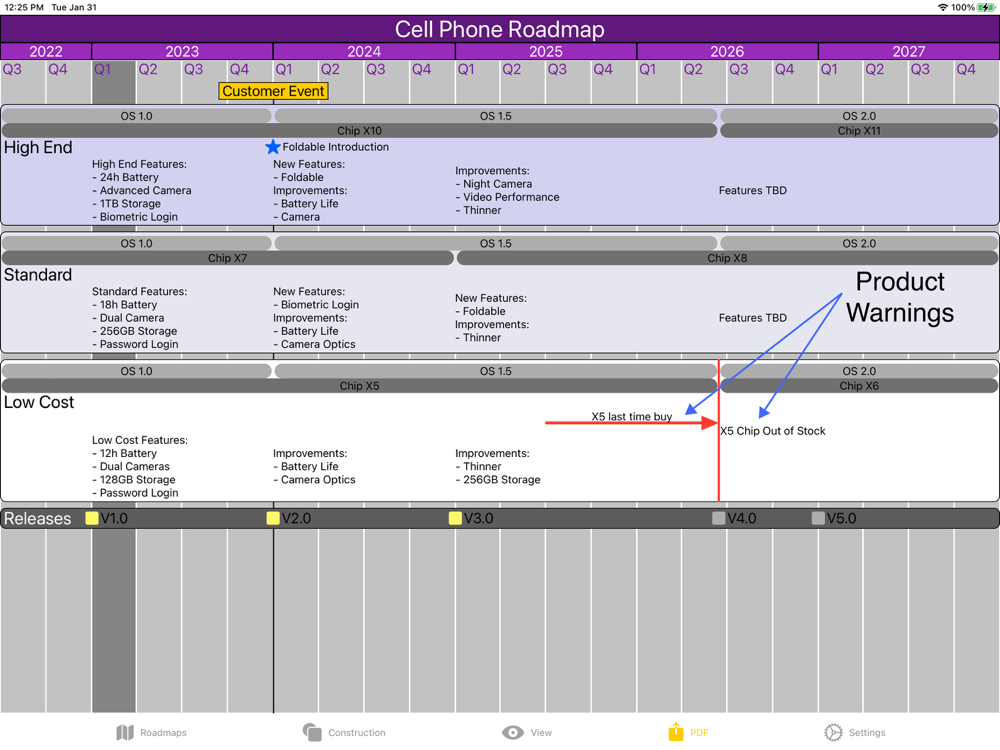
Task: Select the High End lane label
Action: click(x=38, y=147)
